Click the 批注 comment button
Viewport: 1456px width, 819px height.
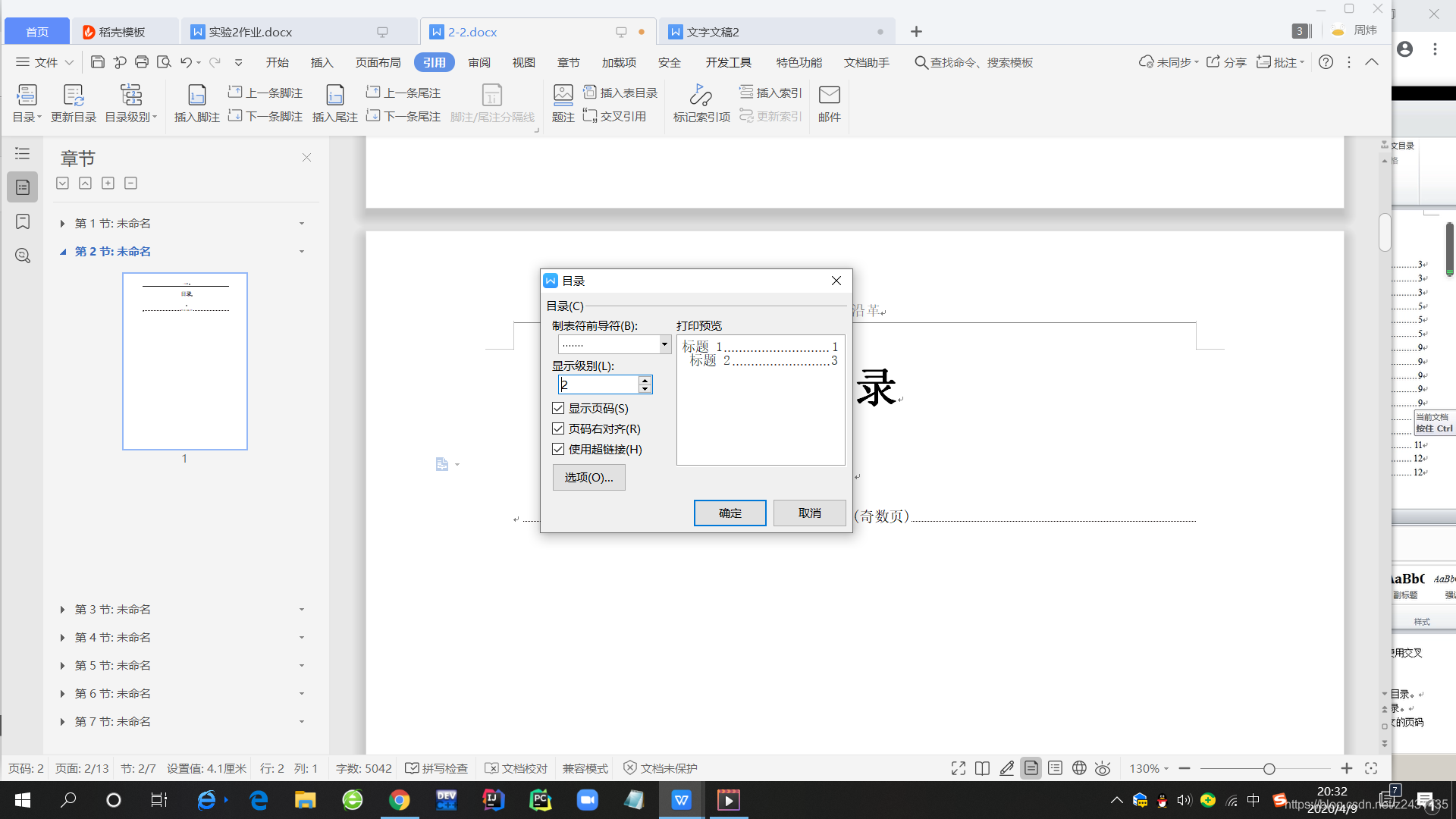[1280, 62]
